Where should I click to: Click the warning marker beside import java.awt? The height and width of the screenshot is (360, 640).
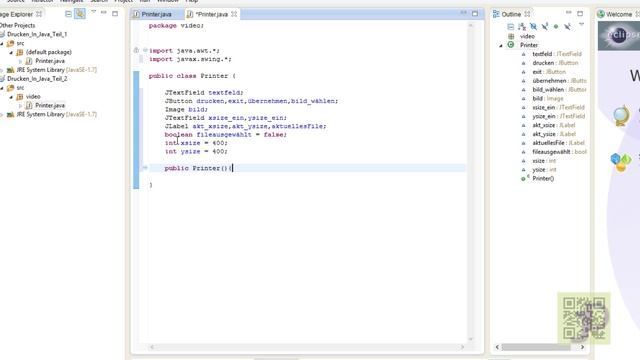[x=136, y=50]
